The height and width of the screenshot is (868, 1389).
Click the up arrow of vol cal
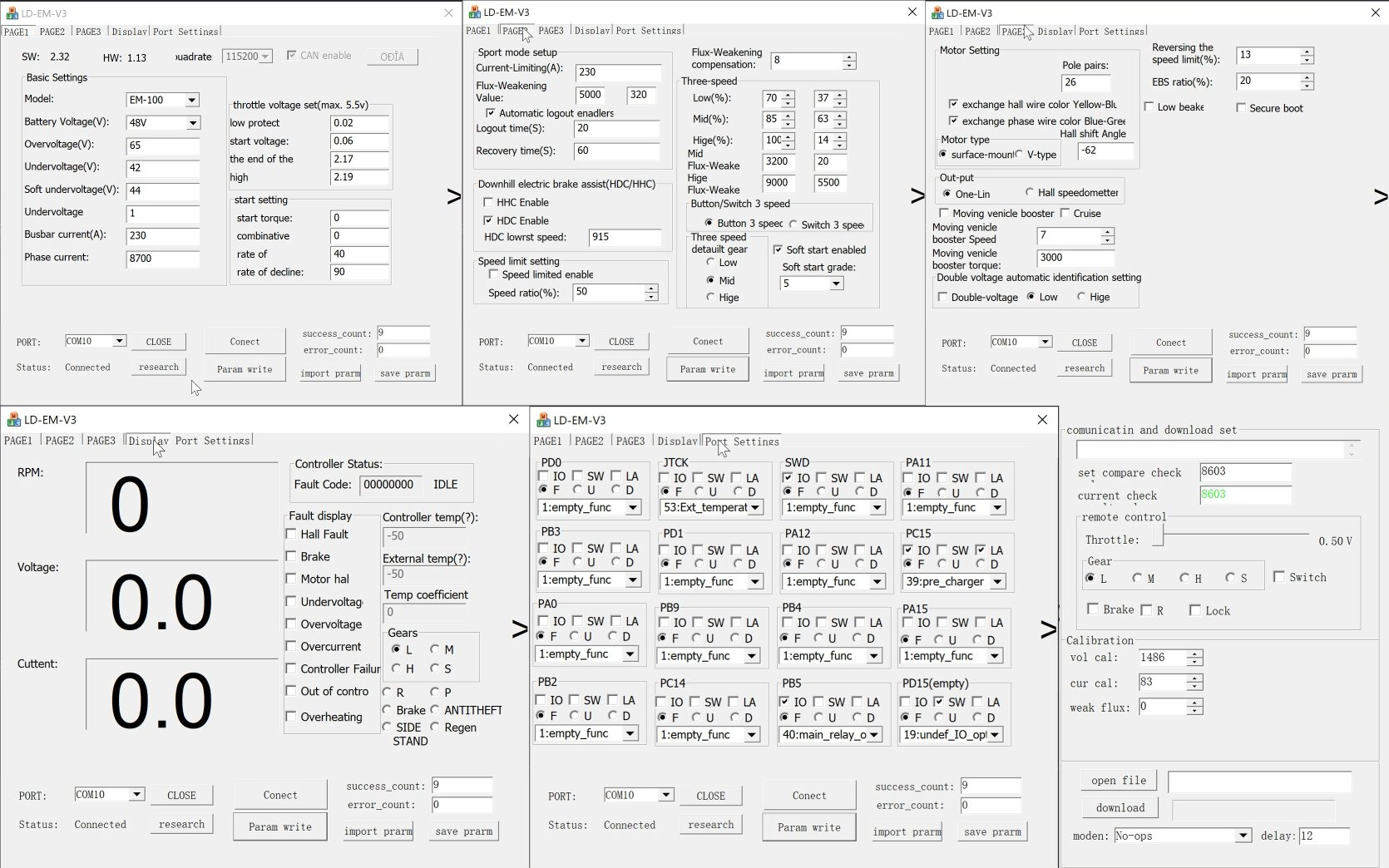coord(1195,653)
